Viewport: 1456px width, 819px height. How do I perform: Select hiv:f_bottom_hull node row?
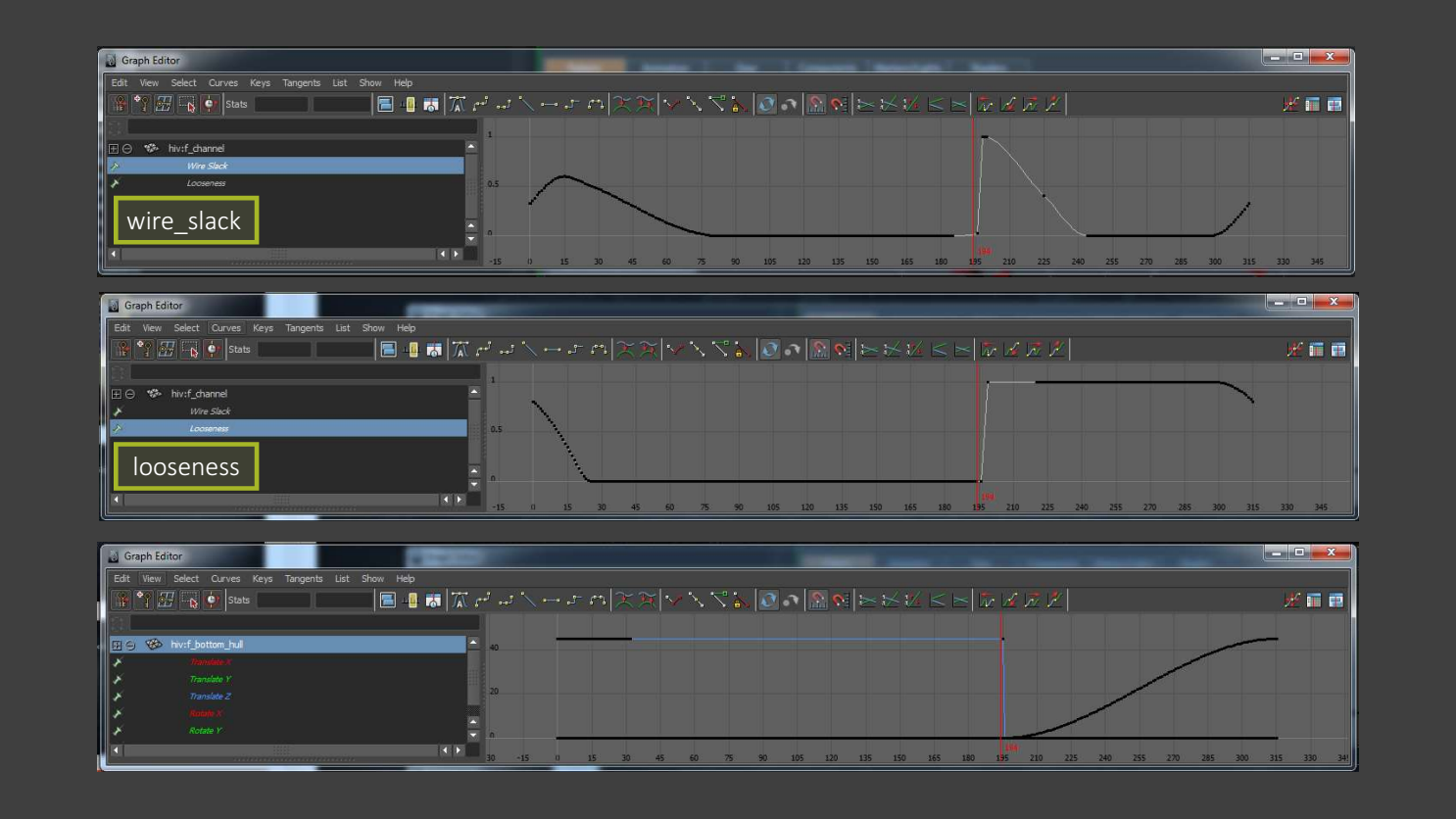287,645
